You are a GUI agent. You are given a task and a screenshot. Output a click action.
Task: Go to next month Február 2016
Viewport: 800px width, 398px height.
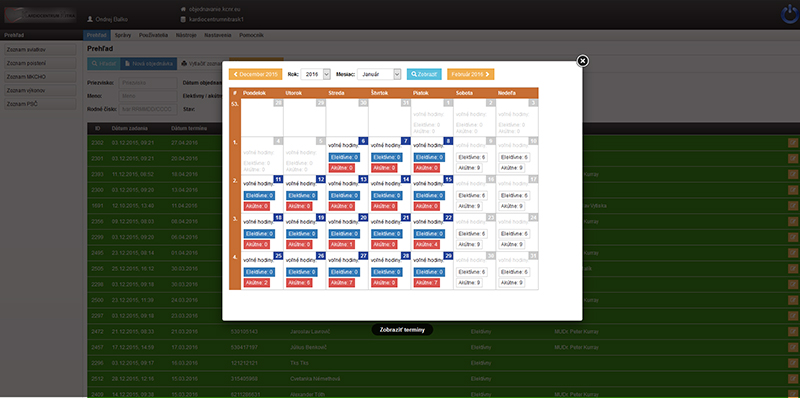pos(470,74)
